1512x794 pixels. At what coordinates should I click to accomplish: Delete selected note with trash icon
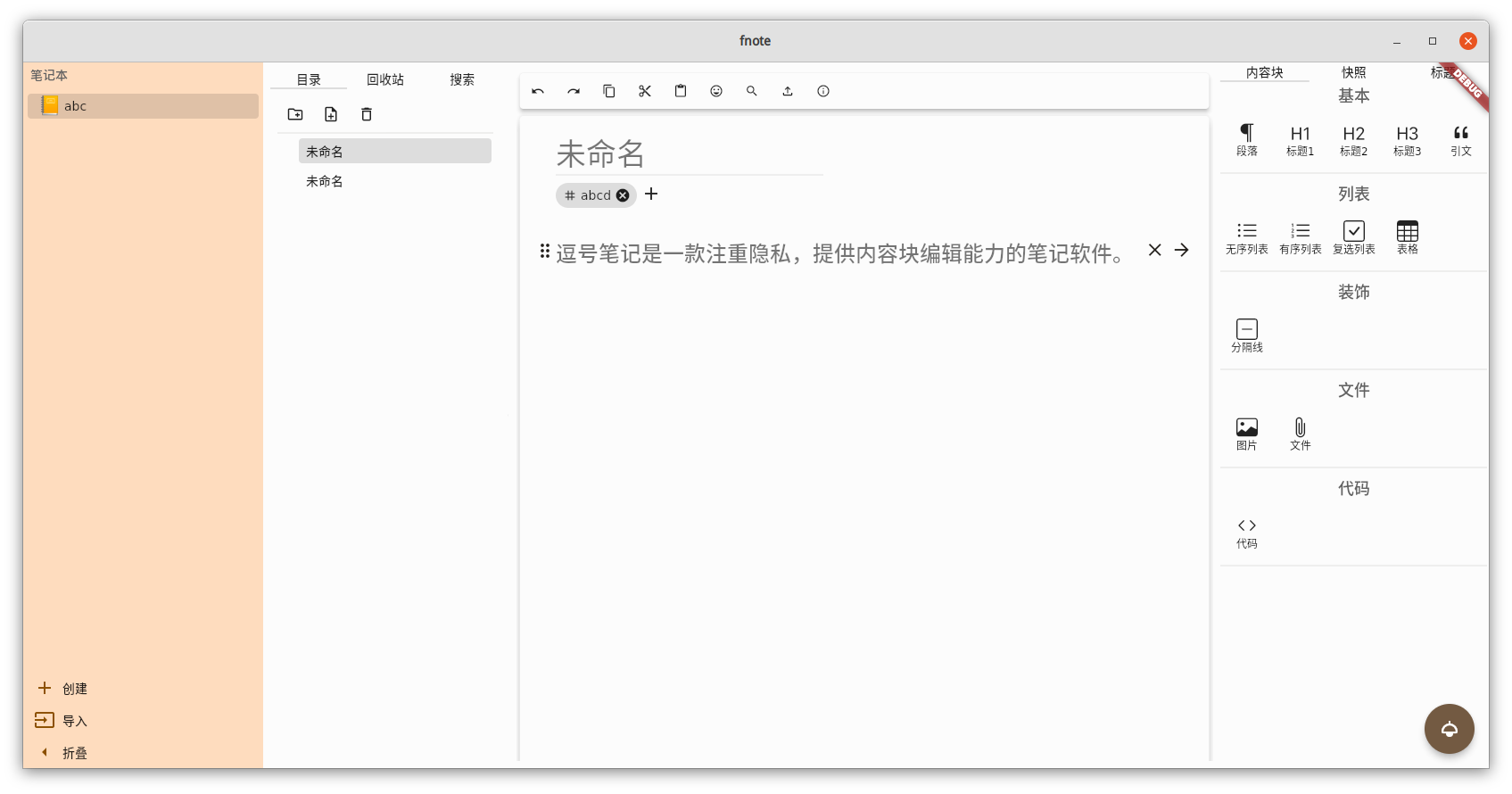click(367, 114)
